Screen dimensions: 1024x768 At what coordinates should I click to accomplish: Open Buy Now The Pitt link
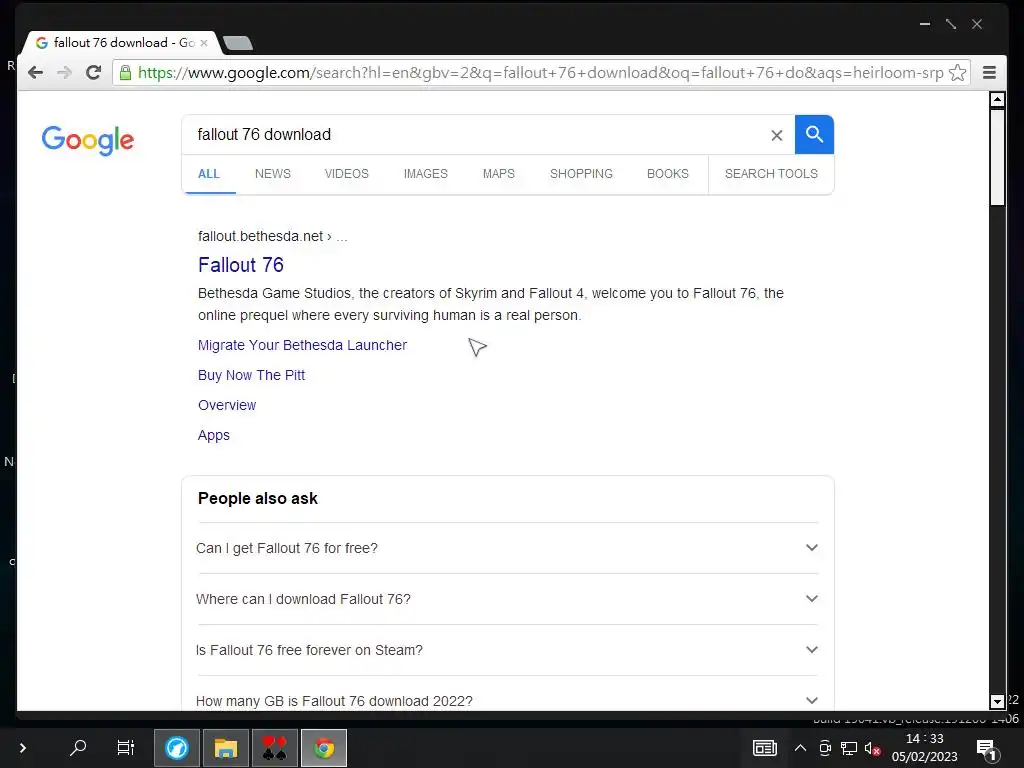251,375
